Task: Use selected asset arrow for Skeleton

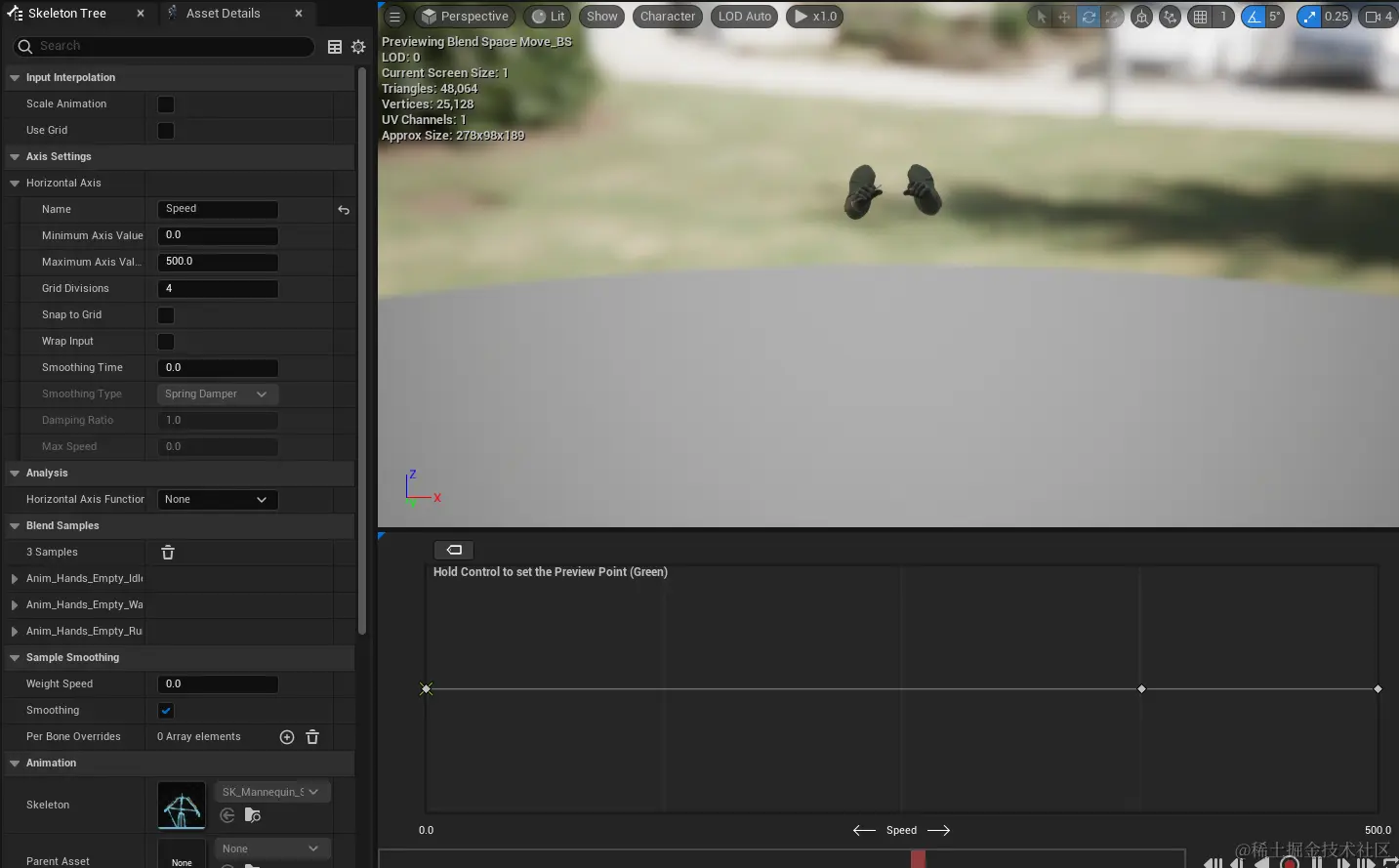Action: tap(227, 815)
